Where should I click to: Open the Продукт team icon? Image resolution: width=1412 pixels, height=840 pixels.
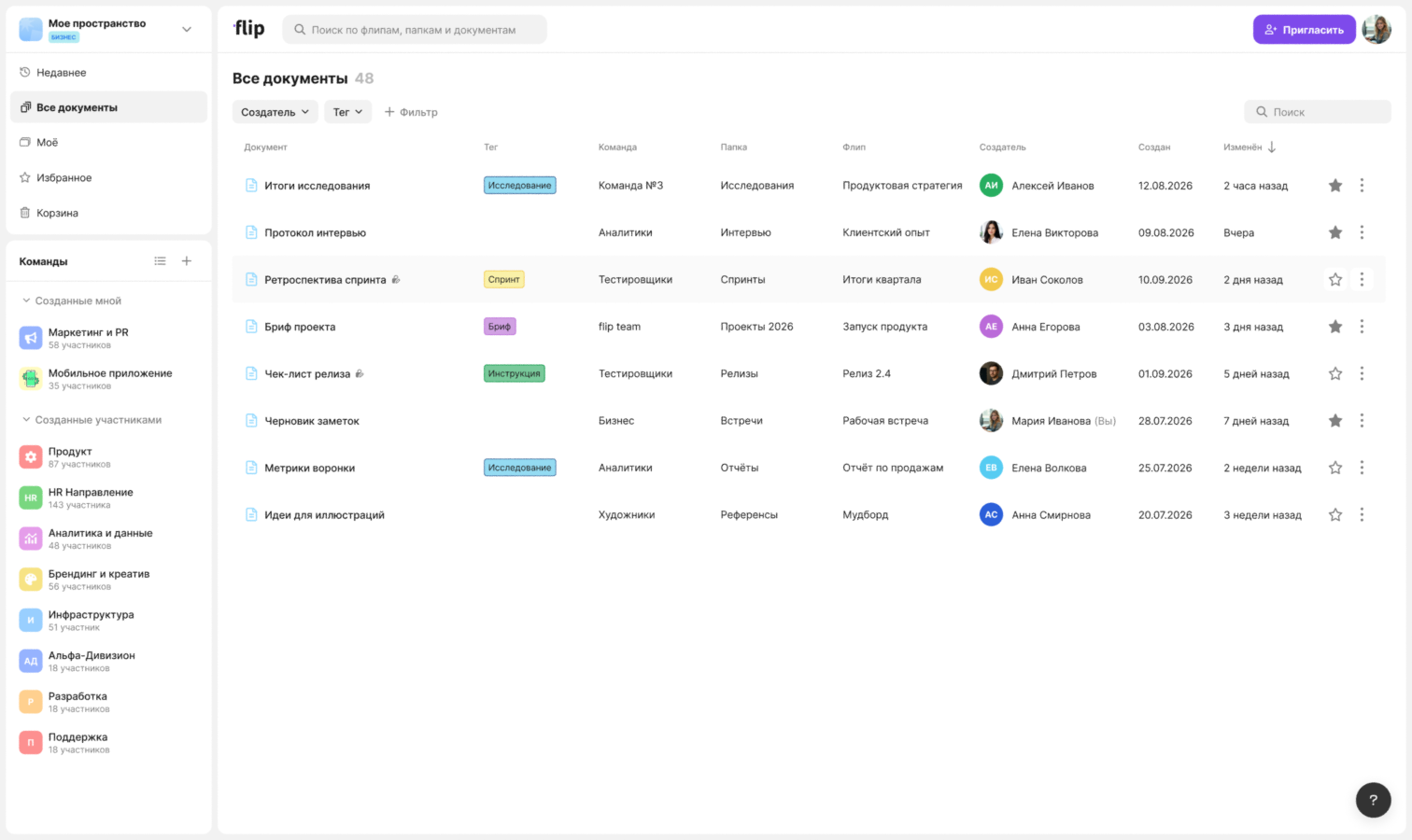coord(31,457)
